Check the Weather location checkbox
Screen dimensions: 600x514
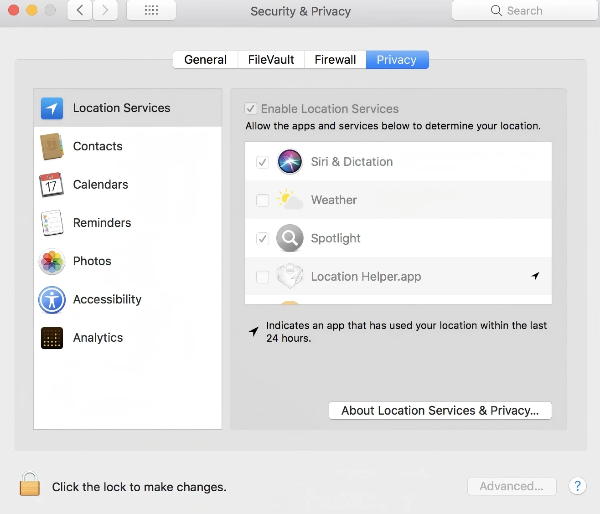click(x=262, y=200)
